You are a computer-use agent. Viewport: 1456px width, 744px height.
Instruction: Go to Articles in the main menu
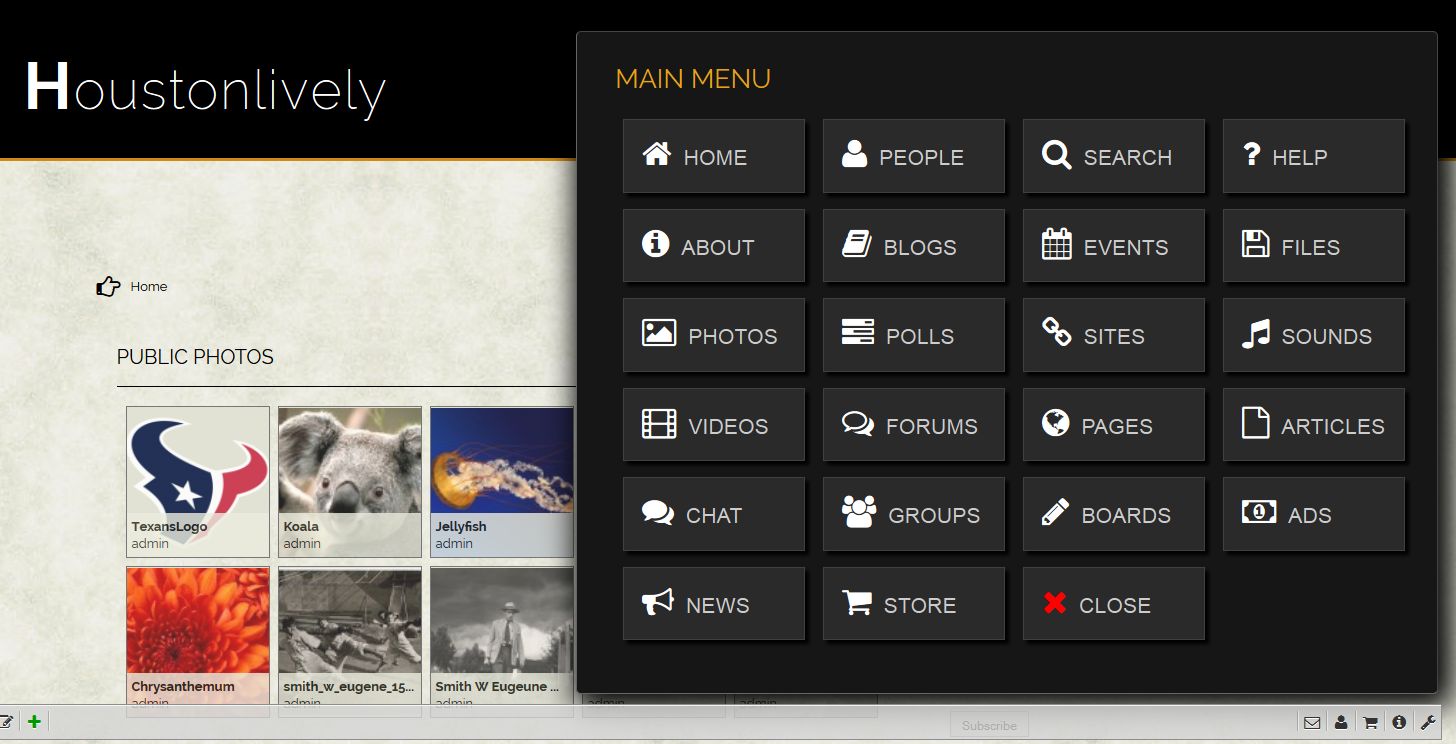1313,425
